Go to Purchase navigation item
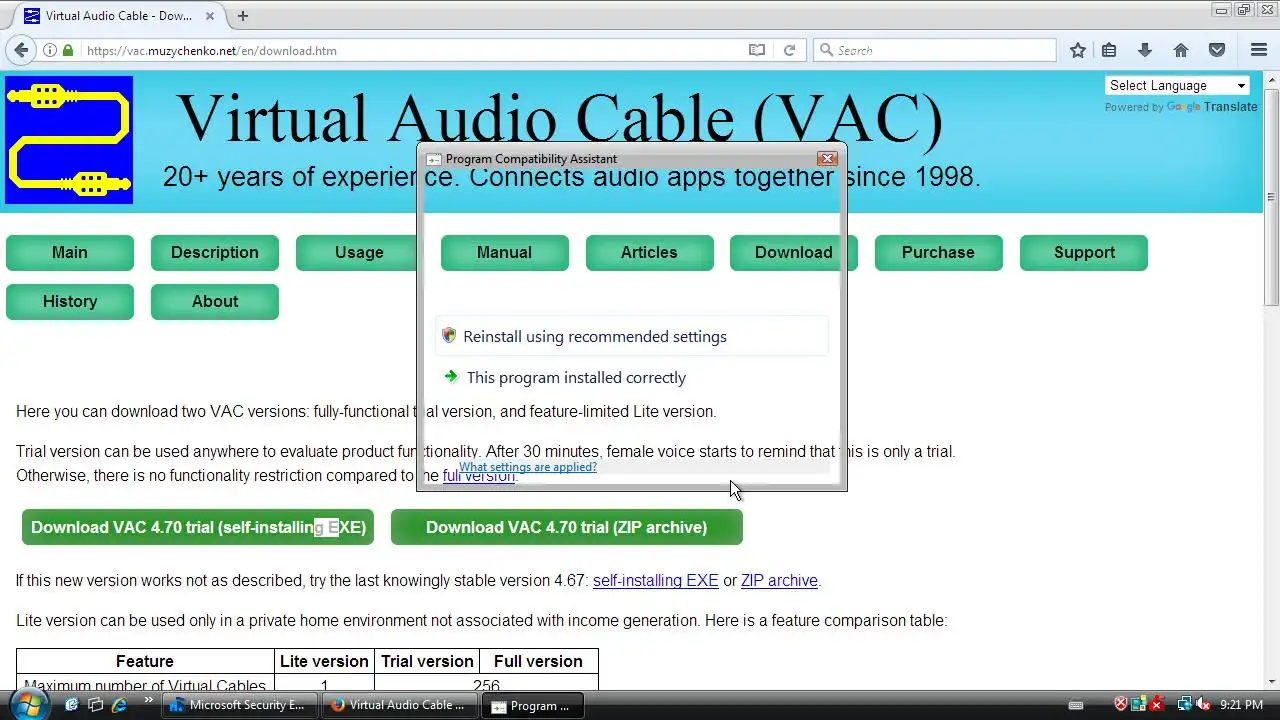 [938, 253]
